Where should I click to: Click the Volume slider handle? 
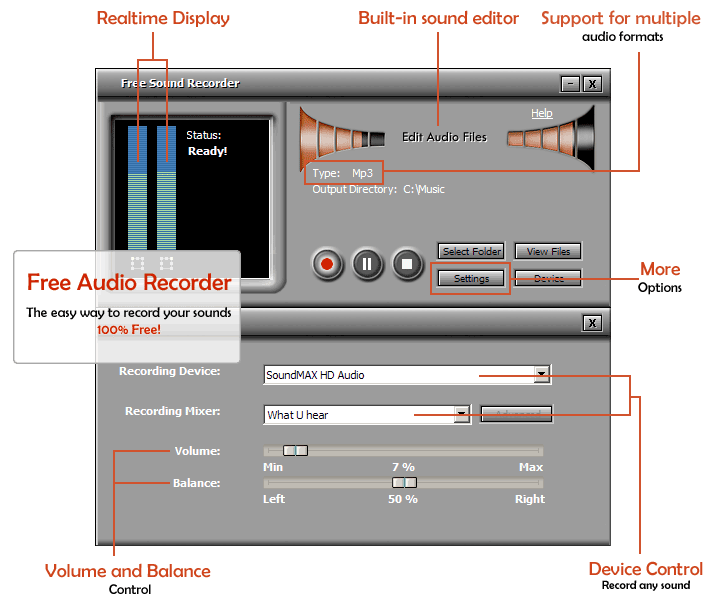point(295,451)
